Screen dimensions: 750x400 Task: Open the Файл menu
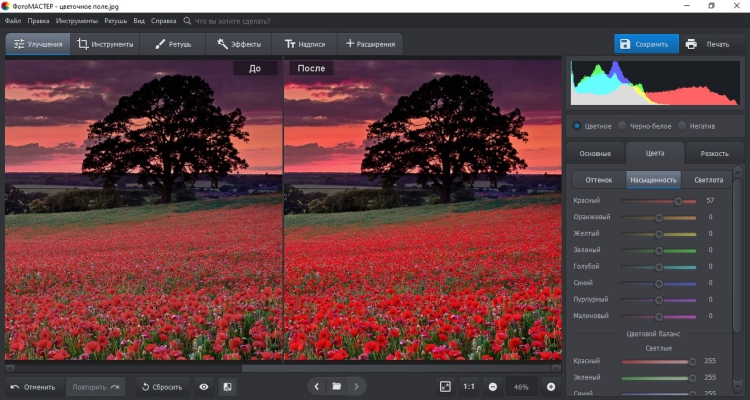[12, 20]
